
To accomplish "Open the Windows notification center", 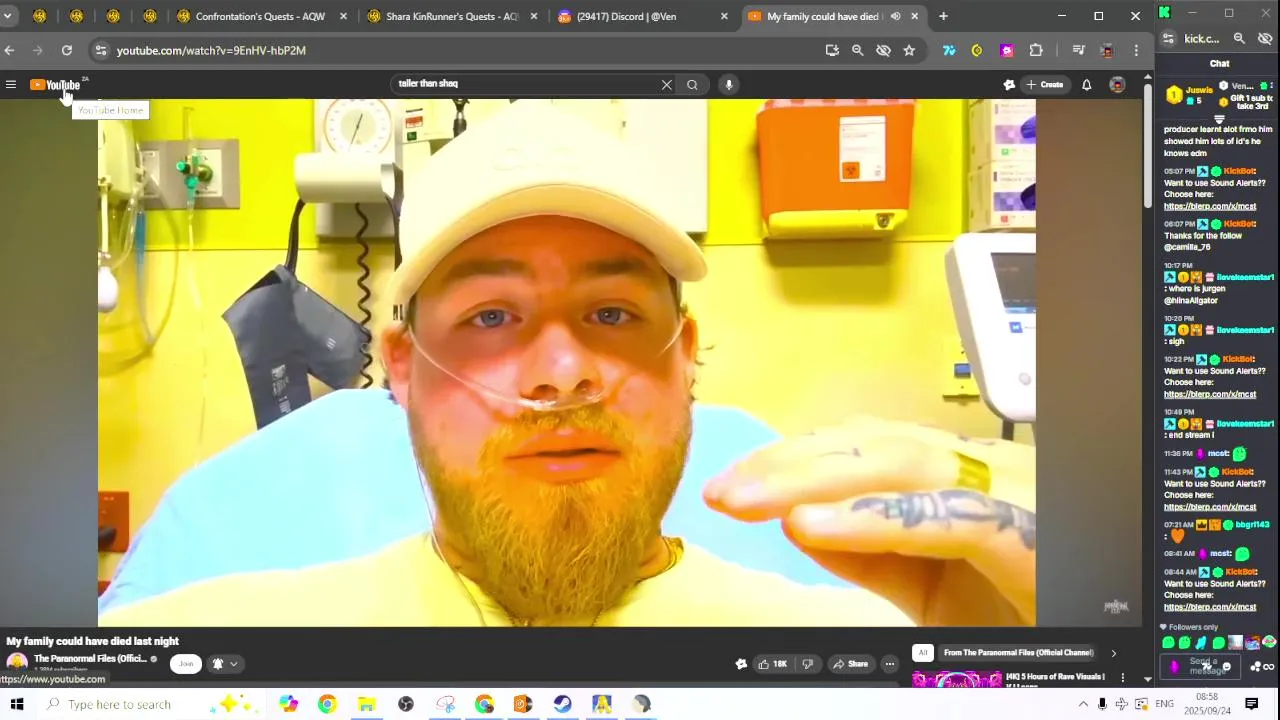I will [1252, 704].
